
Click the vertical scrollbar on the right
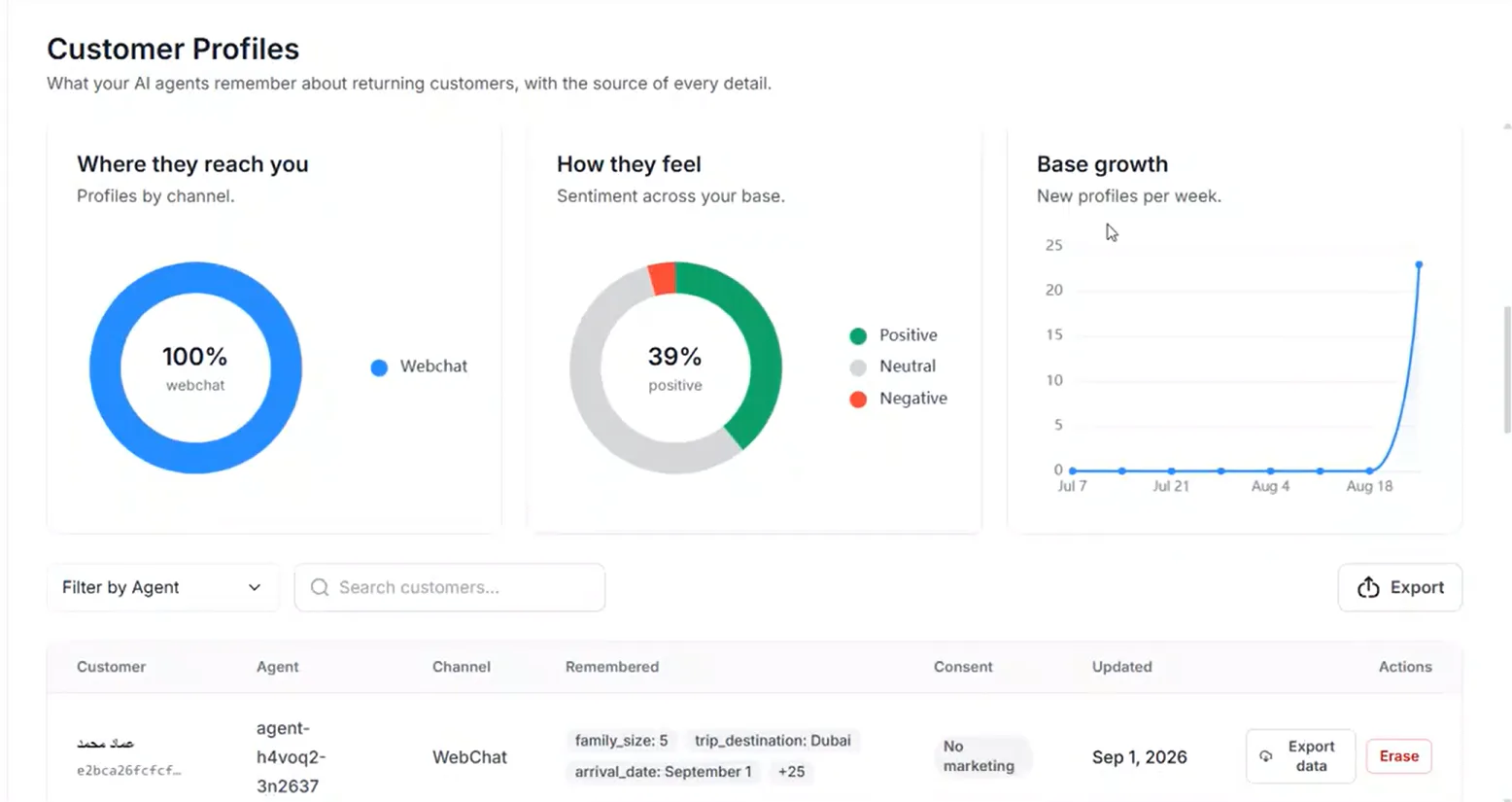pyautogui.click(x=1507, y=369)
